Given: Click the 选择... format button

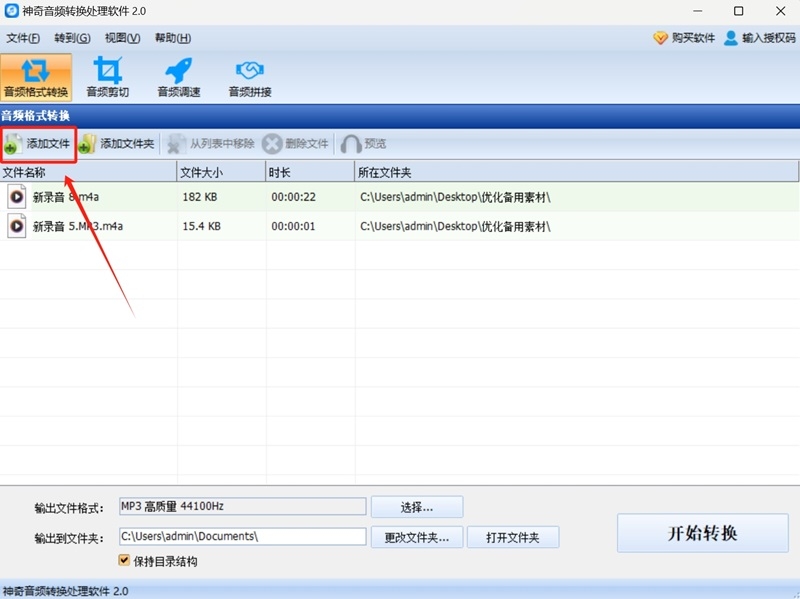Looking at the screenshot, I should pyautogui.click(x=417, y=507).
